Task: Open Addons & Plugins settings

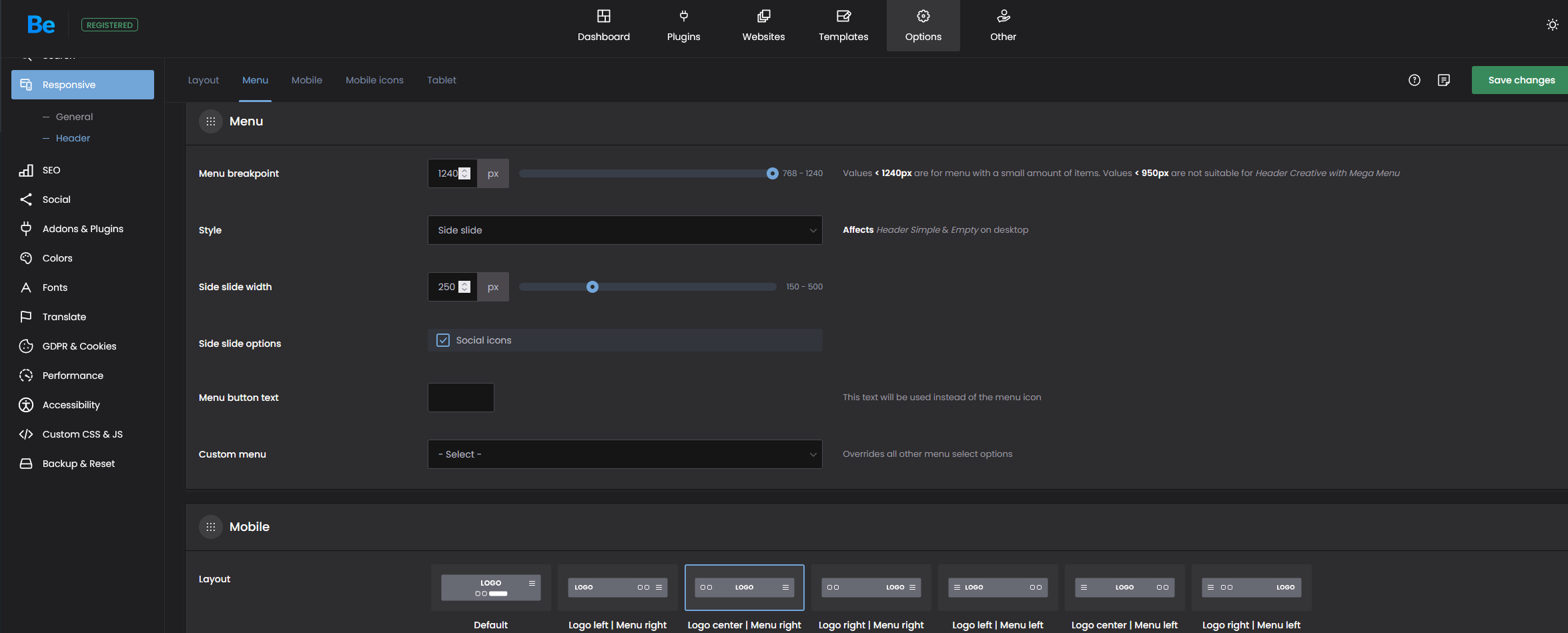Action: [83, 229]
